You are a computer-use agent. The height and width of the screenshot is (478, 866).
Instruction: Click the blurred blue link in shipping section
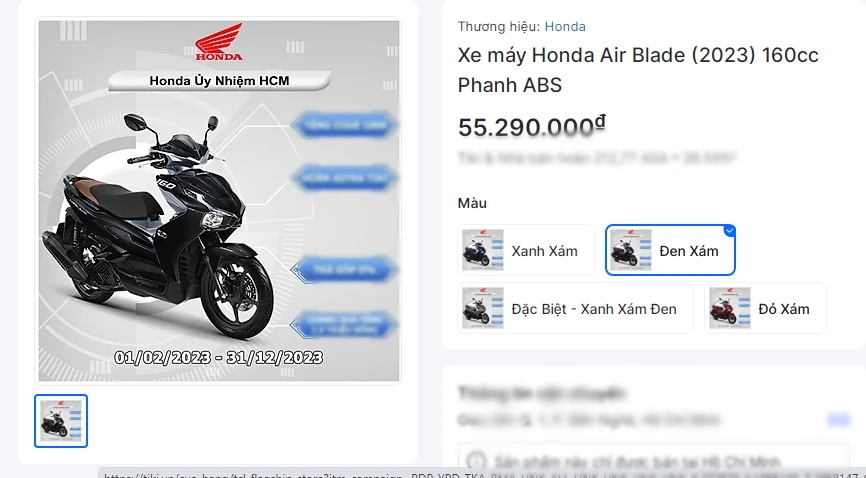838,420
